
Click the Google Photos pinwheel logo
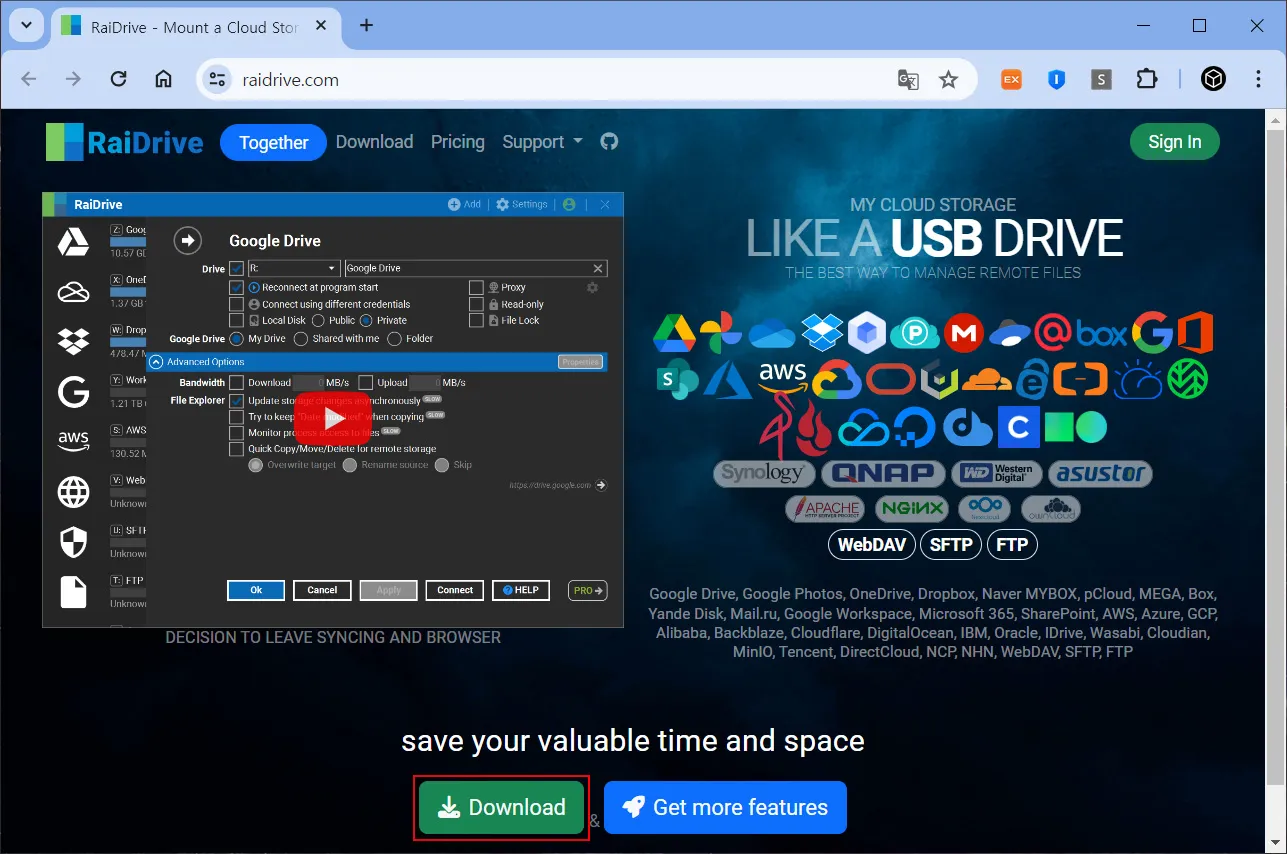click(721, 333)
